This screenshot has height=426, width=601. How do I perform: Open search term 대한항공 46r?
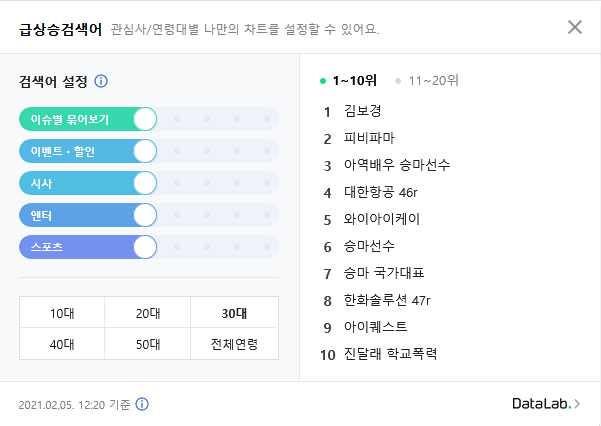point(380,192)
